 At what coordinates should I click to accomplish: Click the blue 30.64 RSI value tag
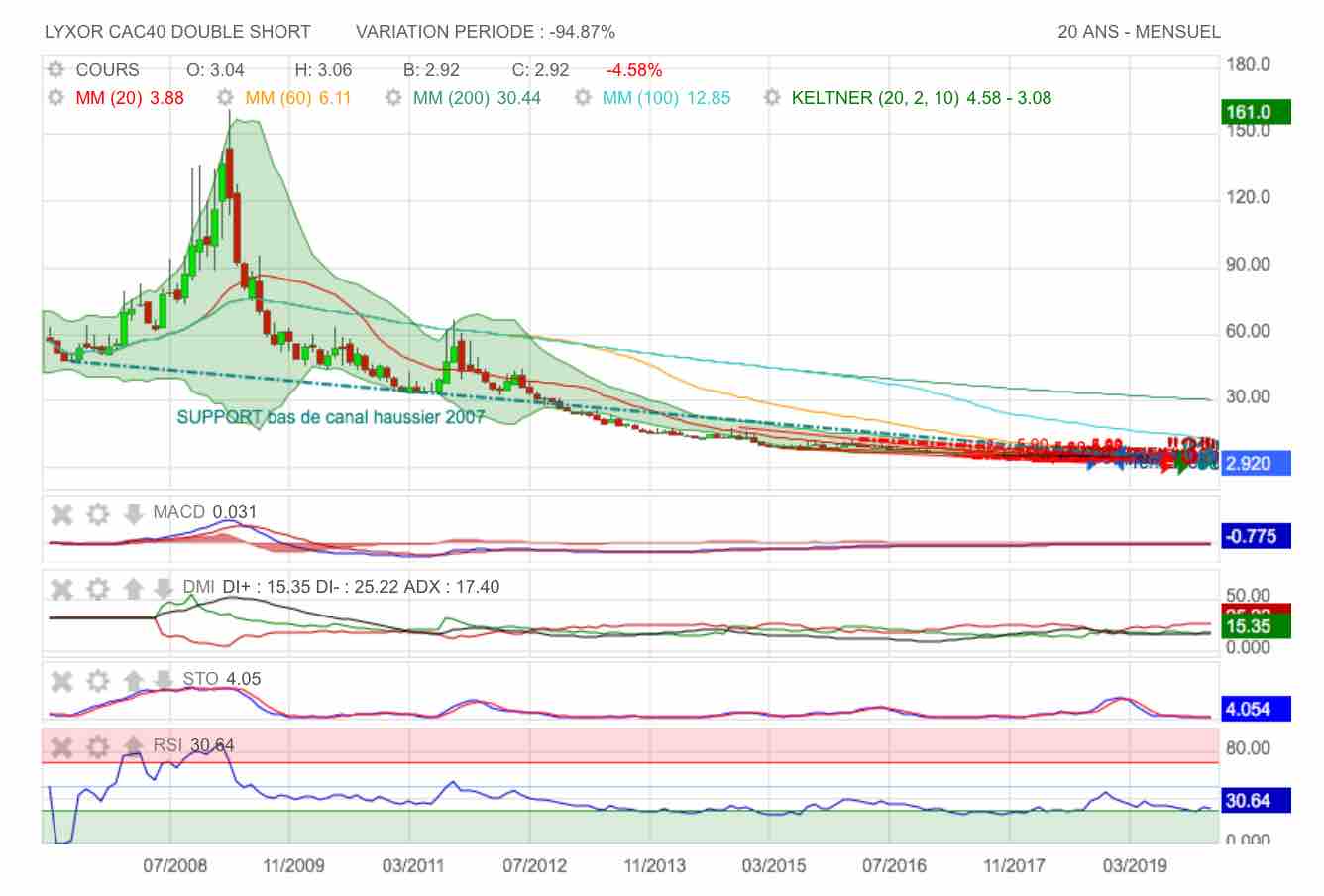1257,801
